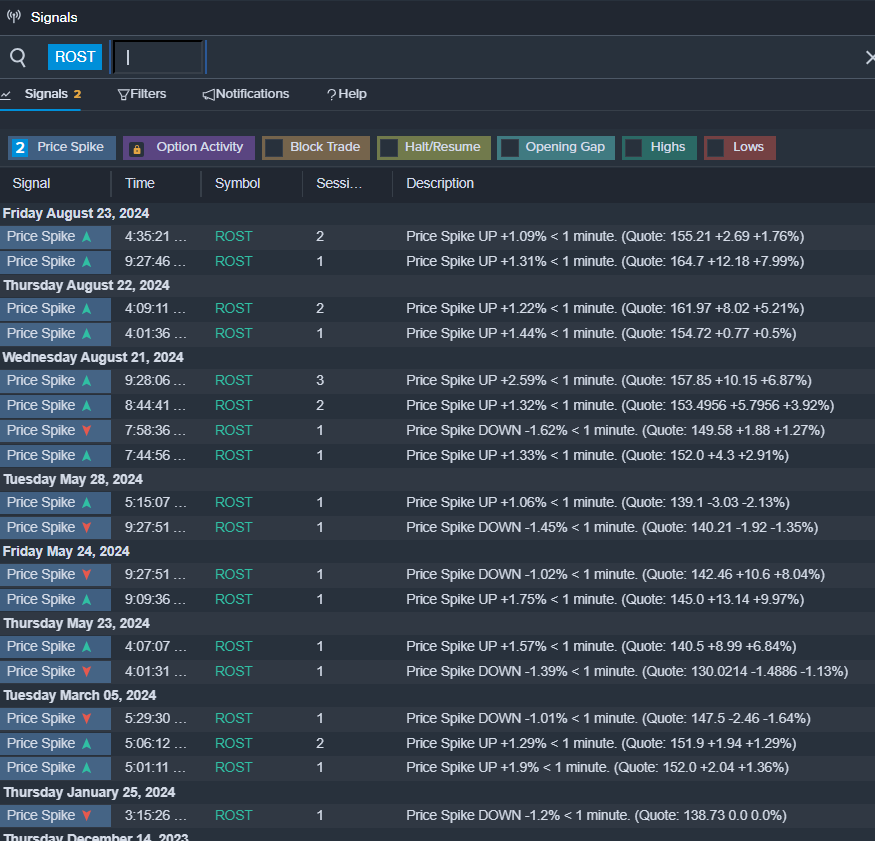Click session value 3 in the 9:28:06 row
This screenshot has width=875, height=841.
coord(320,381)
